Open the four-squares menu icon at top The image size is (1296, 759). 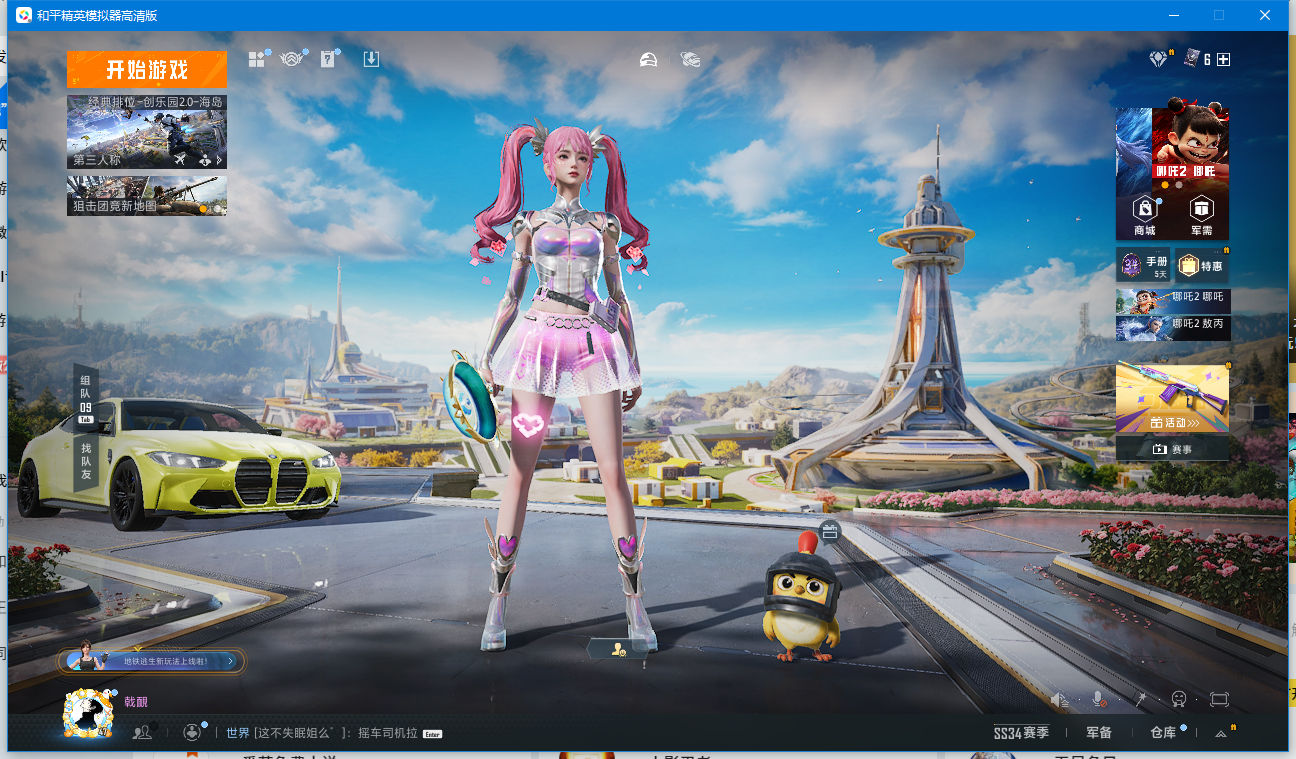tap(257, 60)
